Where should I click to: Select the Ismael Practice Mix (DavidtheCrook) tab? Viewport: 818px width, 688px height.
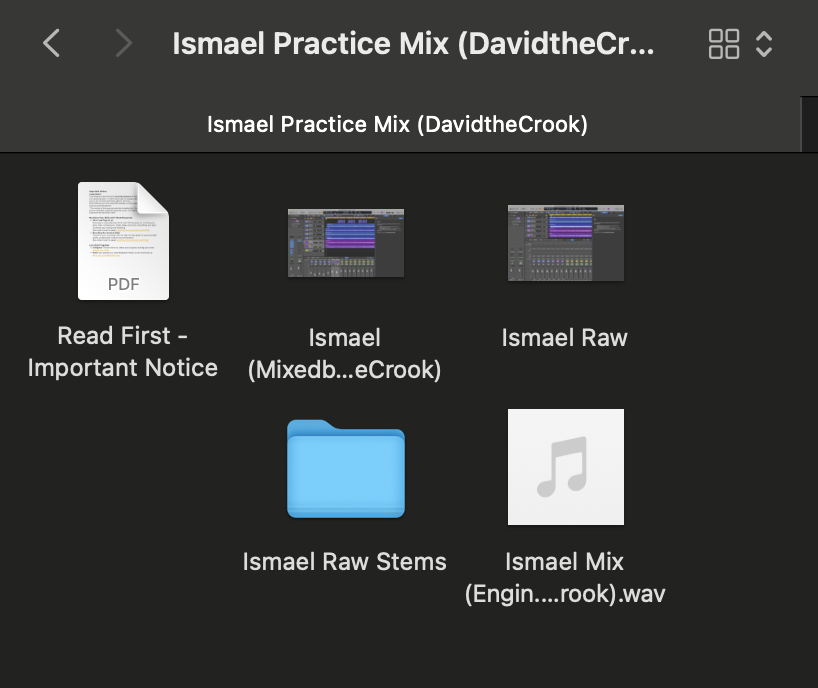pos(397,124)
